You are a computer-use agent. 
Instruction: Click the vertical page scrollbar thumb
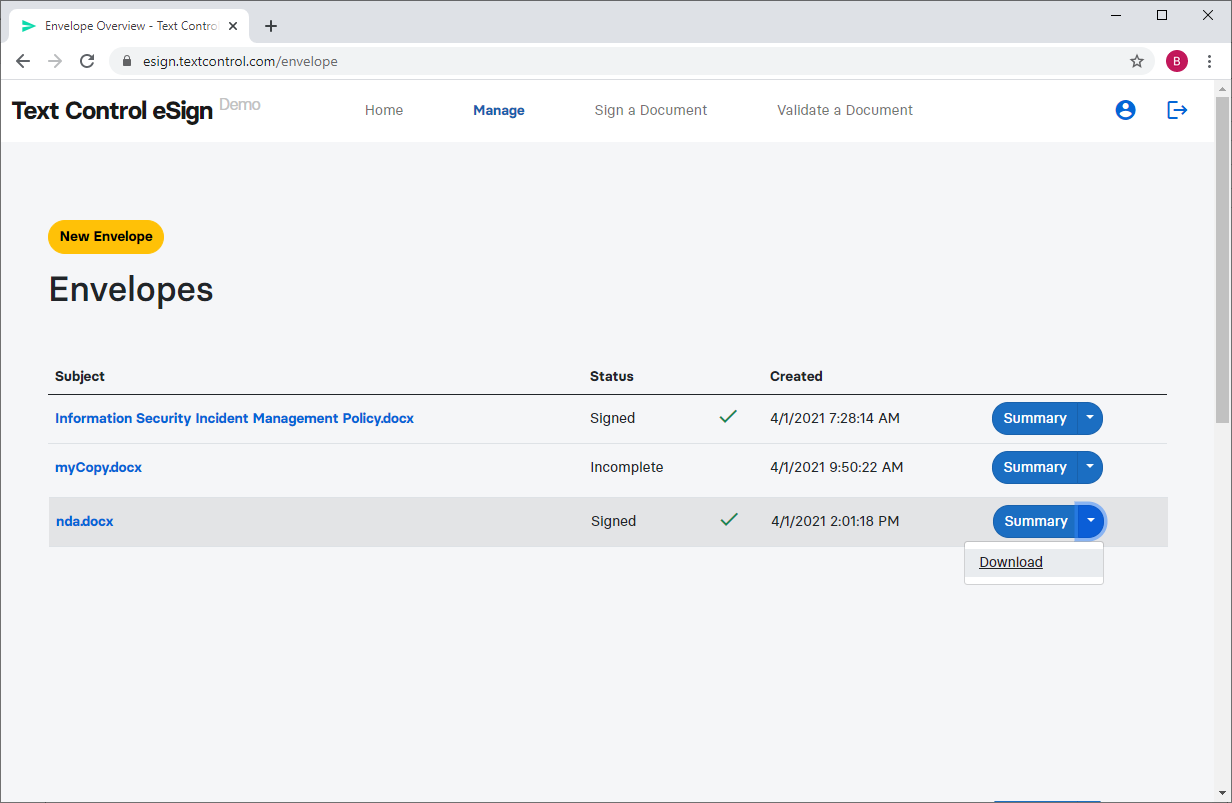[x=1222, y=260]
